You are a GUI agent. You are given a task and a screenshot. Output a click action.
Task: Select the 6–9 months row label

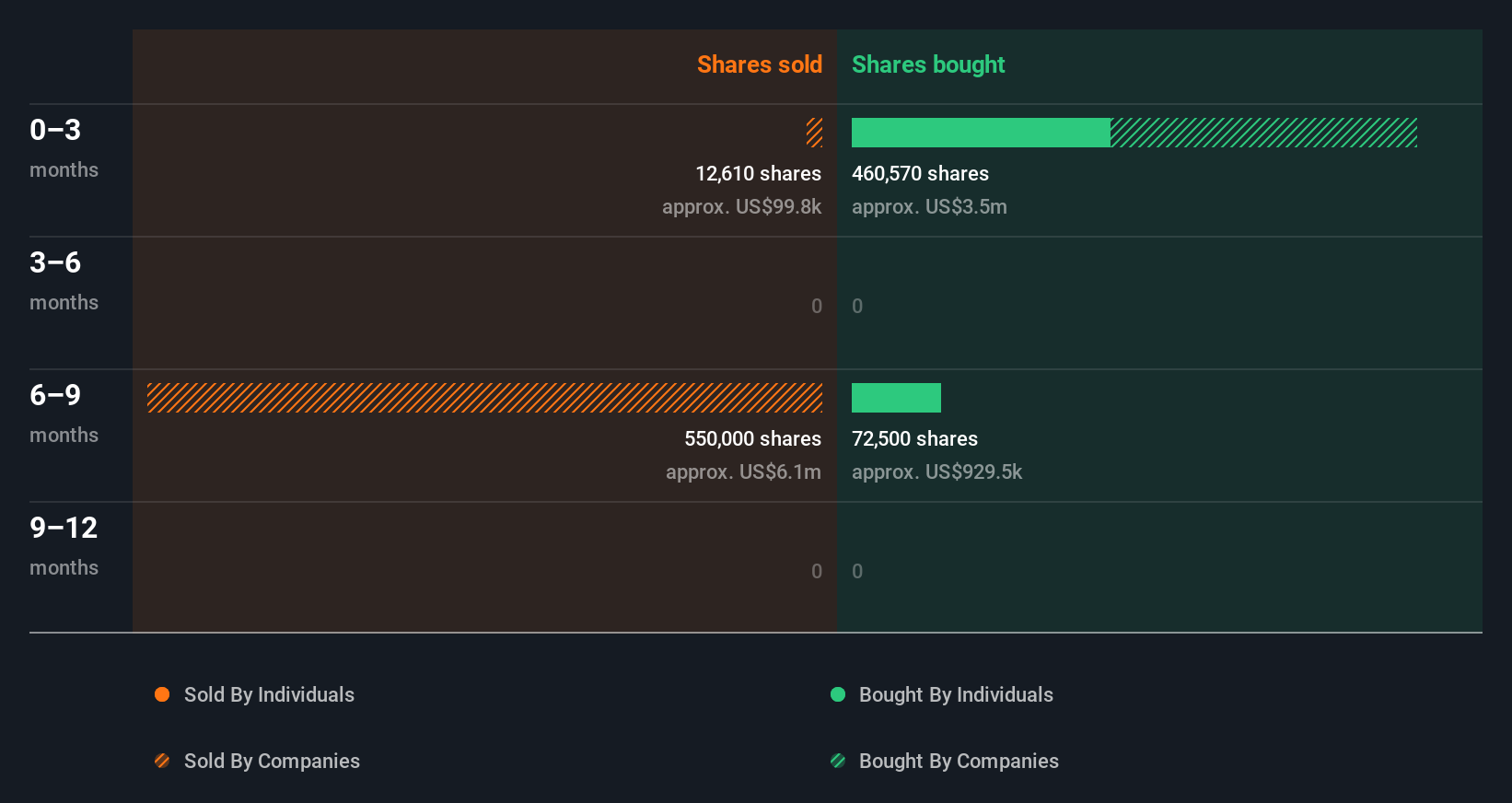(x=63, y=413)
